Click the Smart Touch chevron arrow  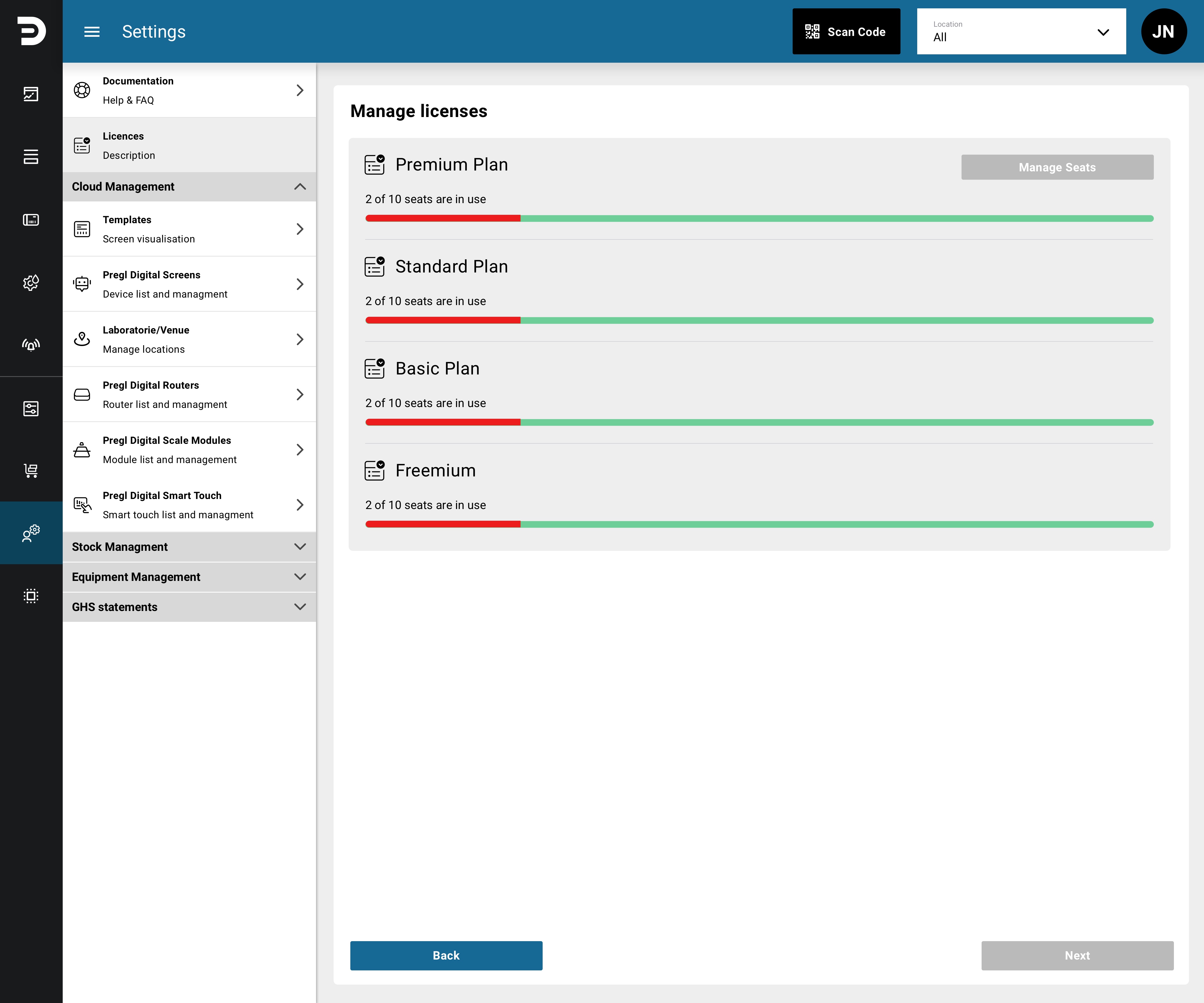tap(300, 505)
